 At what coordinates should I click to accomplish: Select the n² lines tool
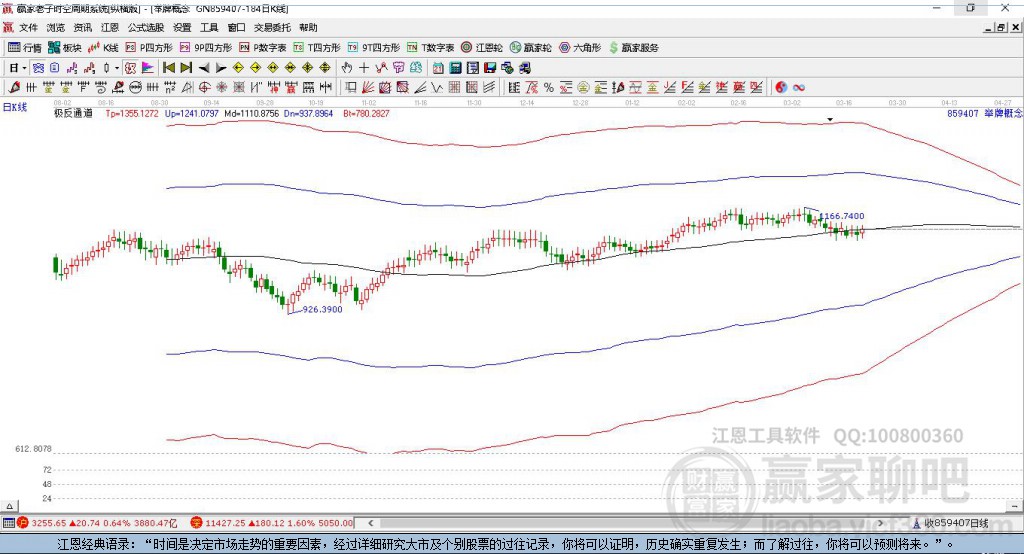click(x=170, y=88)
